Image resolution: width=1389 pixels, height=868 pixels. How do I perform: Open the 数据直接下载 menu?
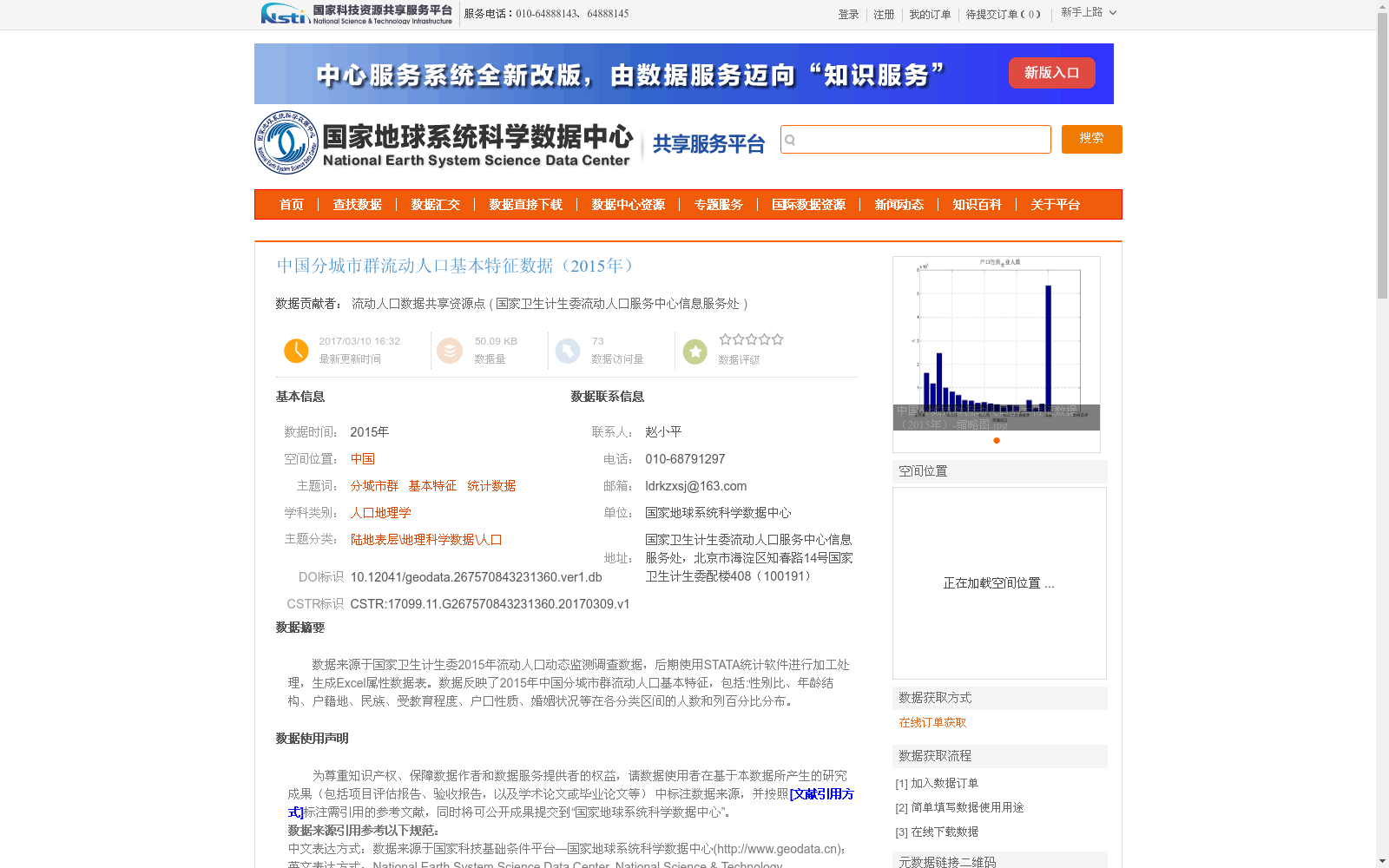click(x=526, y=205)
